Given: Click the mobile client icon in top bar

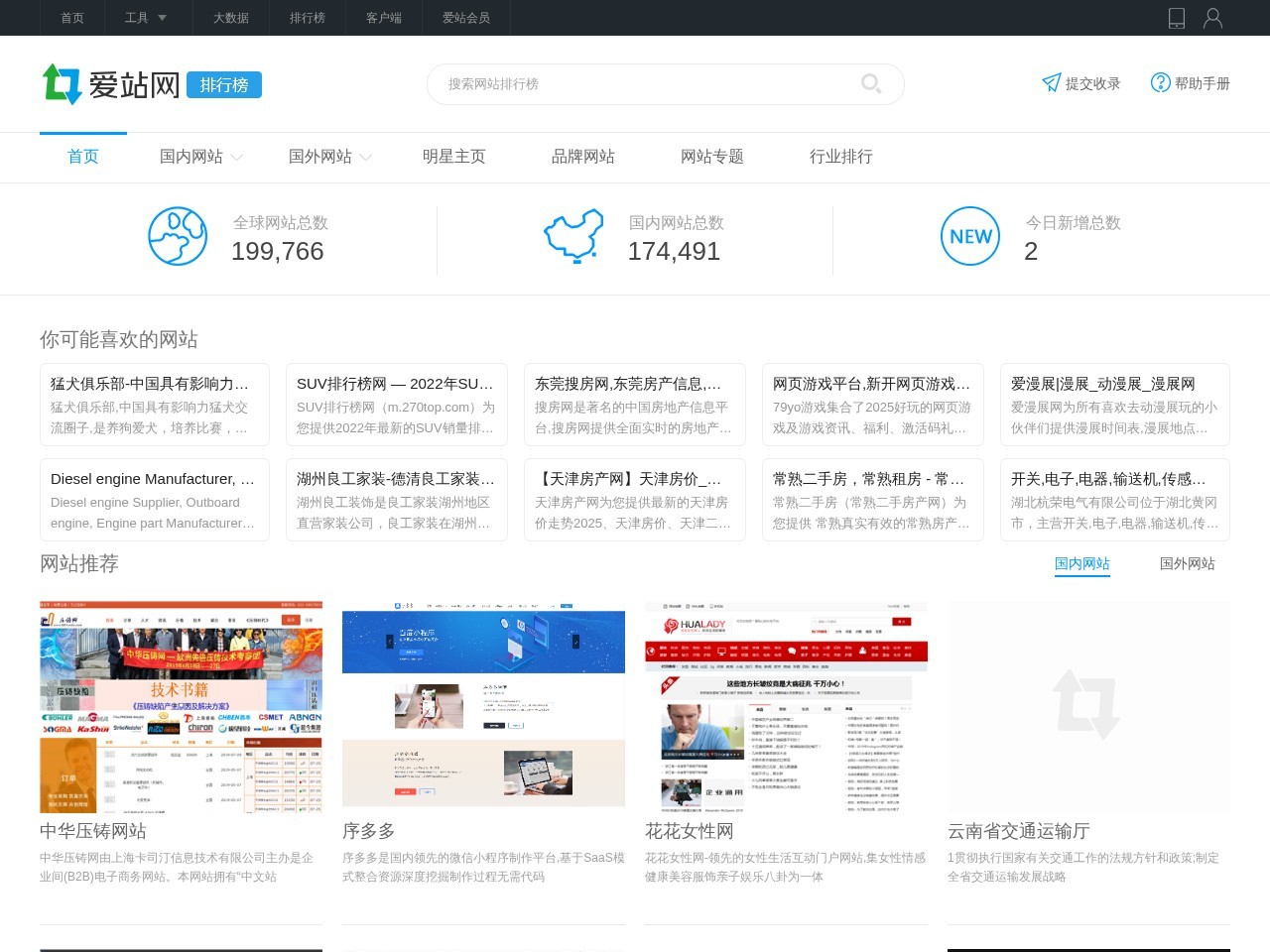Looking at the screenshot, I should tap(1177, 17).
